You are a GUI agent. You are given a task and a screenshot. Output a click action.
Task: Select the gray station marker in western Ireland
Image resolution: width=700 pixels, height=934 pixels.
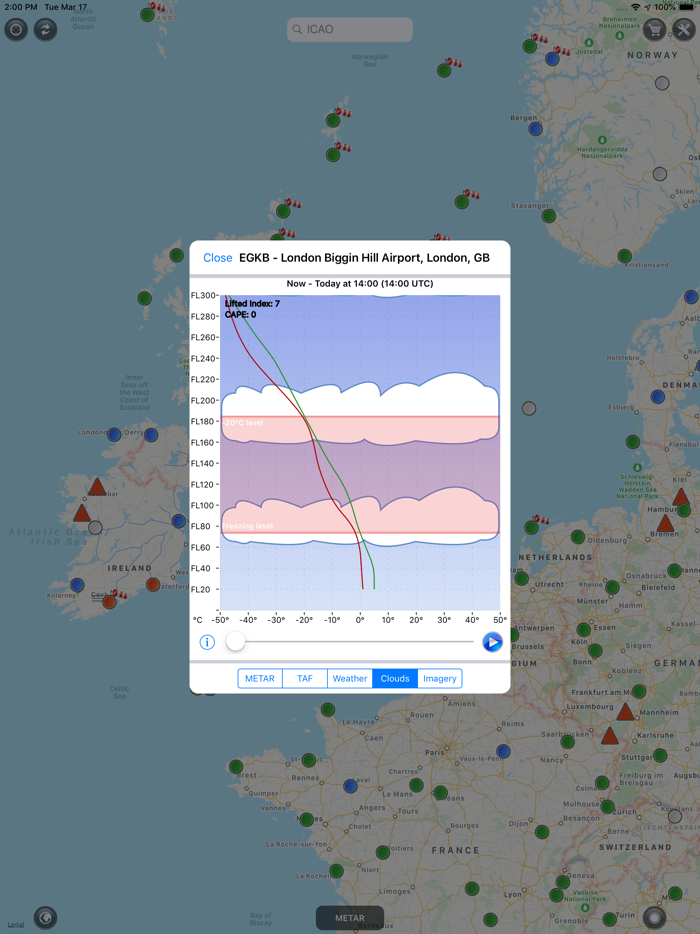pyautogui.click(x=95, y=527)
